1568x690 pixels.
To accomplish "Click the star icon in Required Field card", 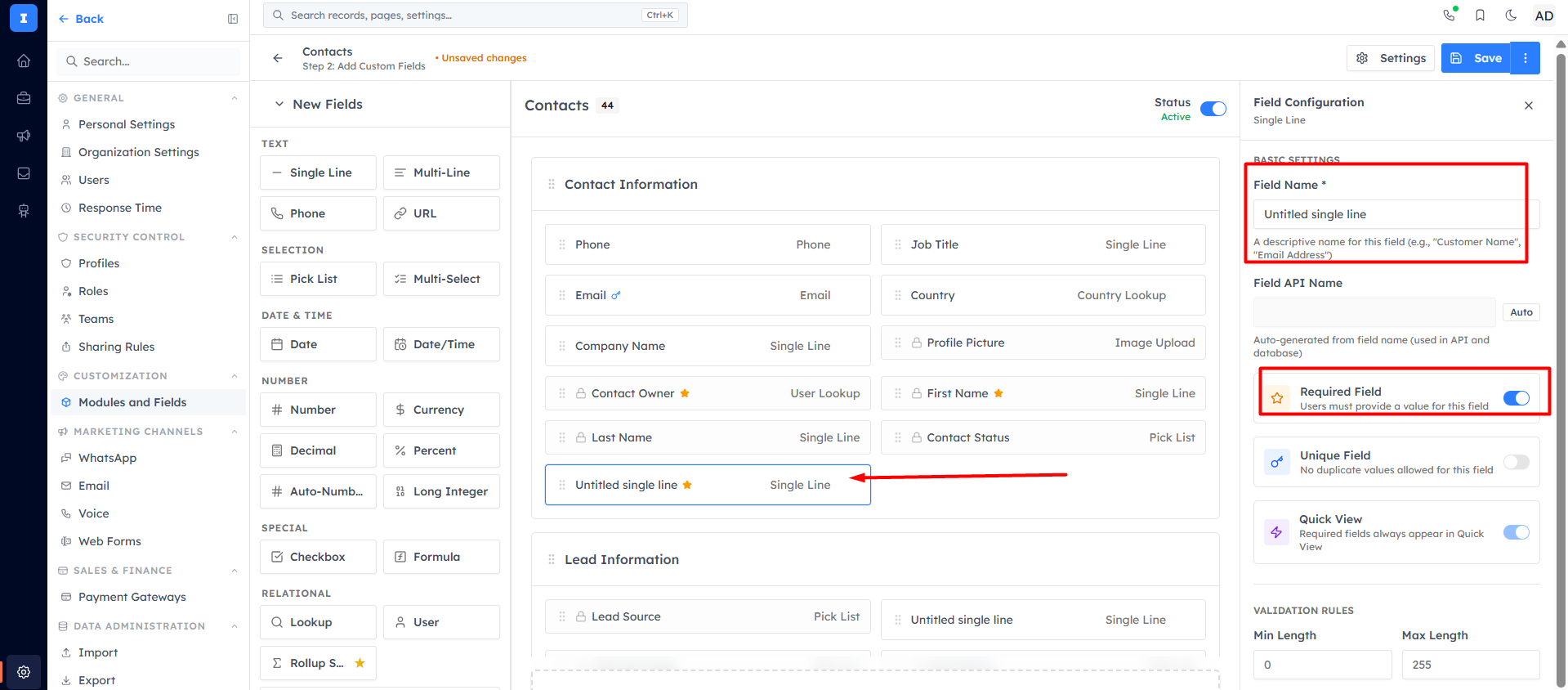I will [1277, 398].
